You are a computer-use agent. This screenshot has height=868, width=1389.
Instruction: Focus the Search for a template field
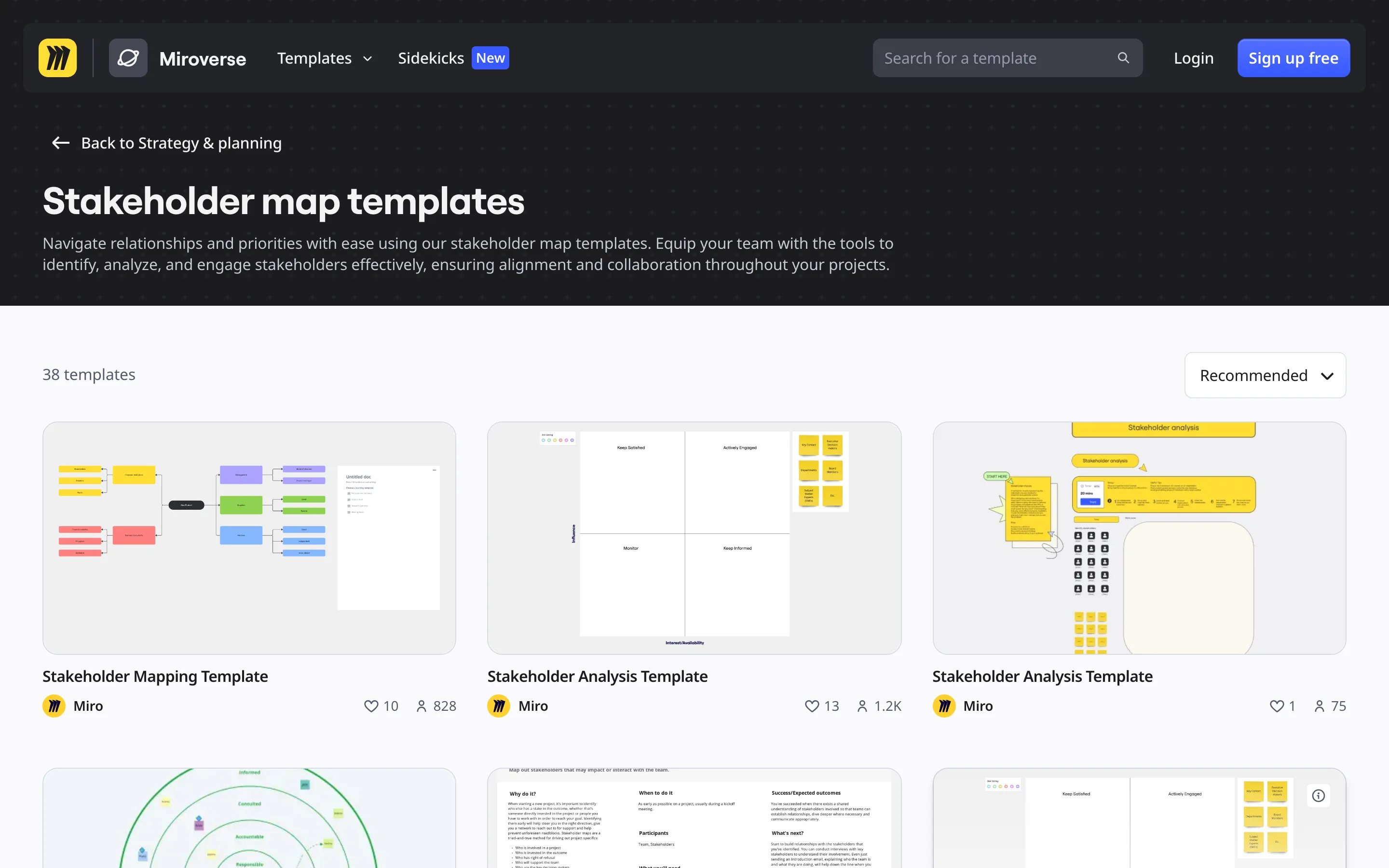pos(1008,58)
